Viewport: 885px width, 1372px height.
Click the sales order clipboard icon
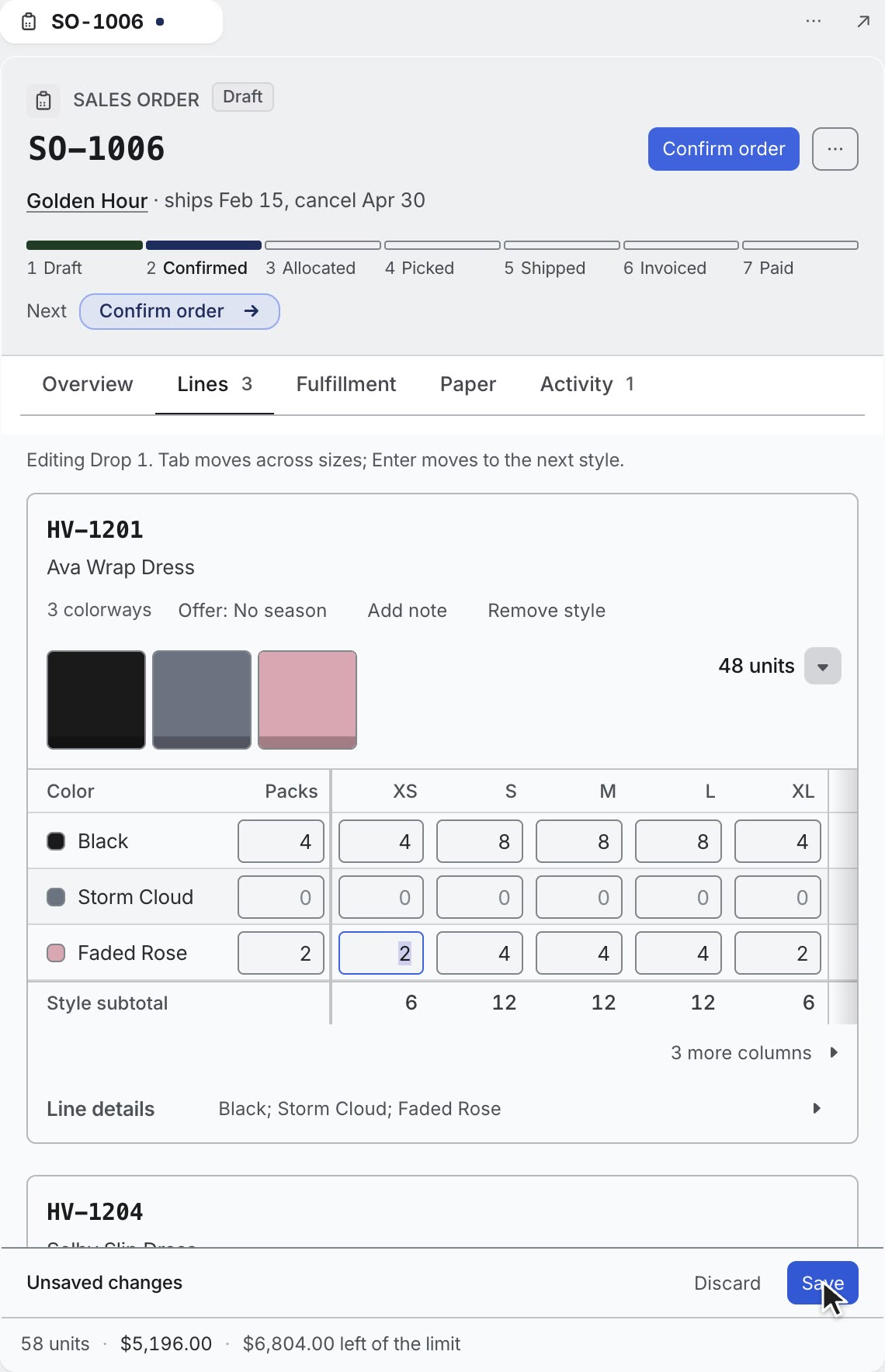[43, 101]
